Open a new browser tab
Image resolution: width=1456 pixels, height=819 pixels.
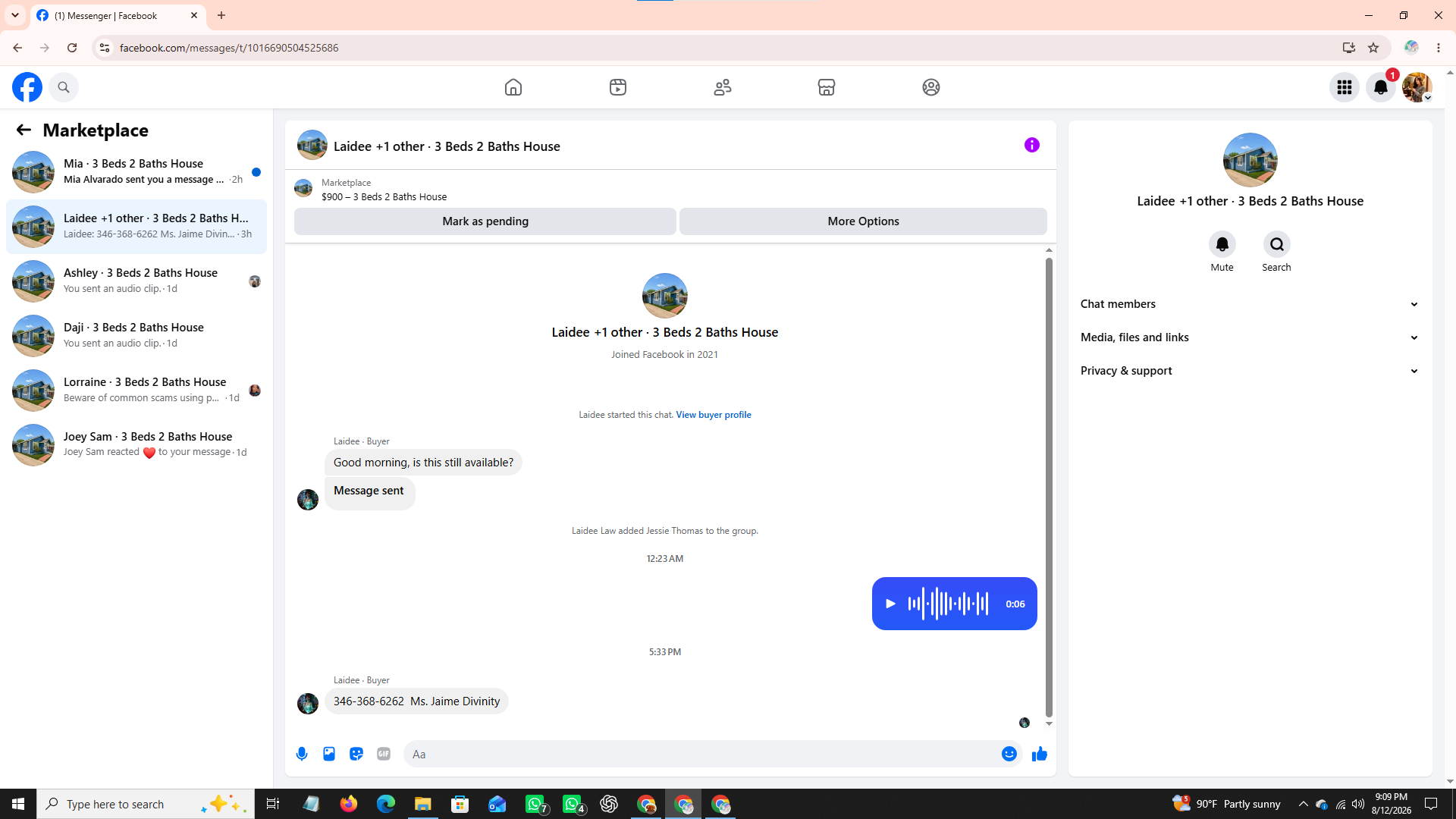point(221,15)
